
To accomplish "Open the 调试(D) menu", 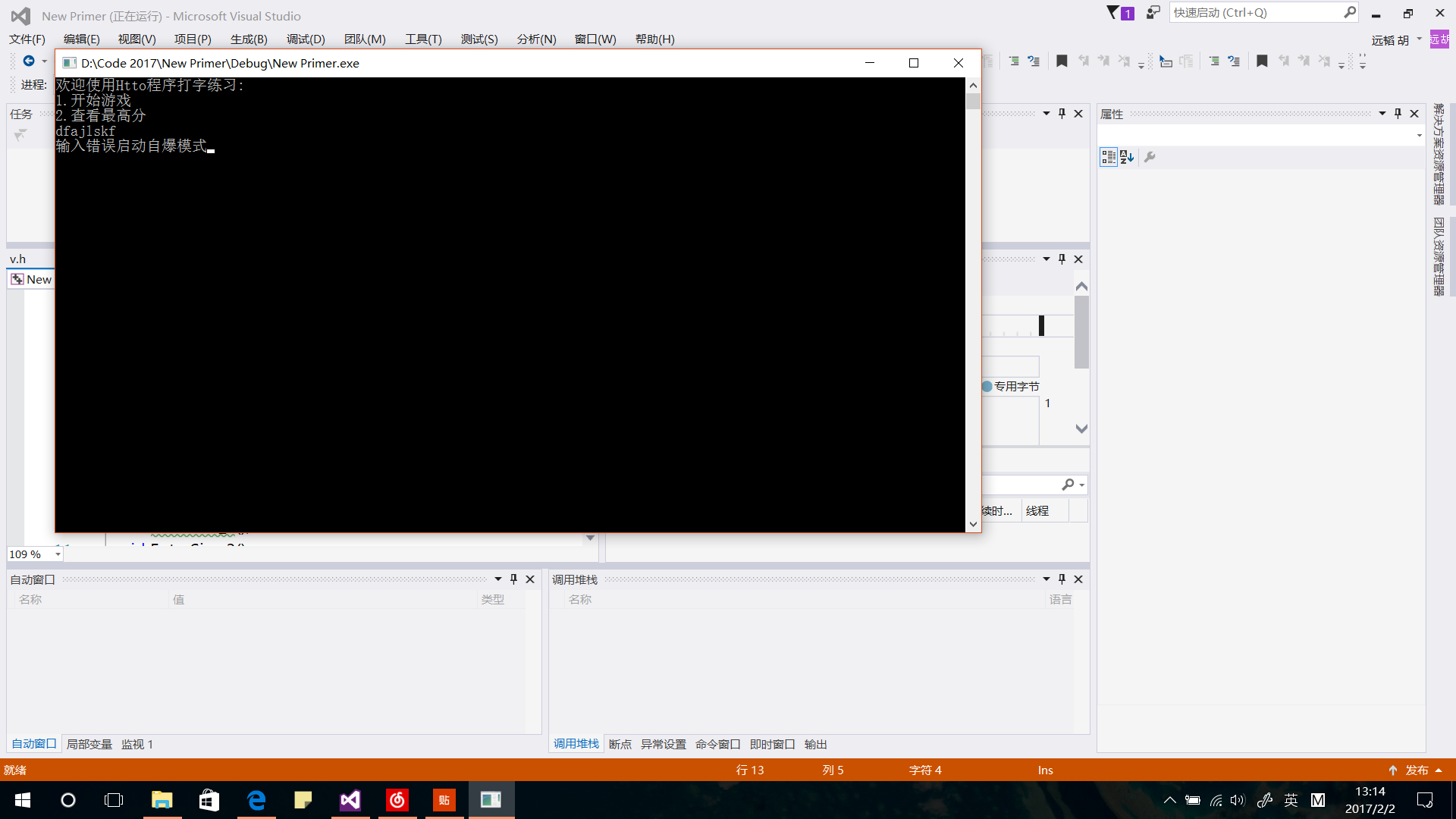I will click(306, 39).
